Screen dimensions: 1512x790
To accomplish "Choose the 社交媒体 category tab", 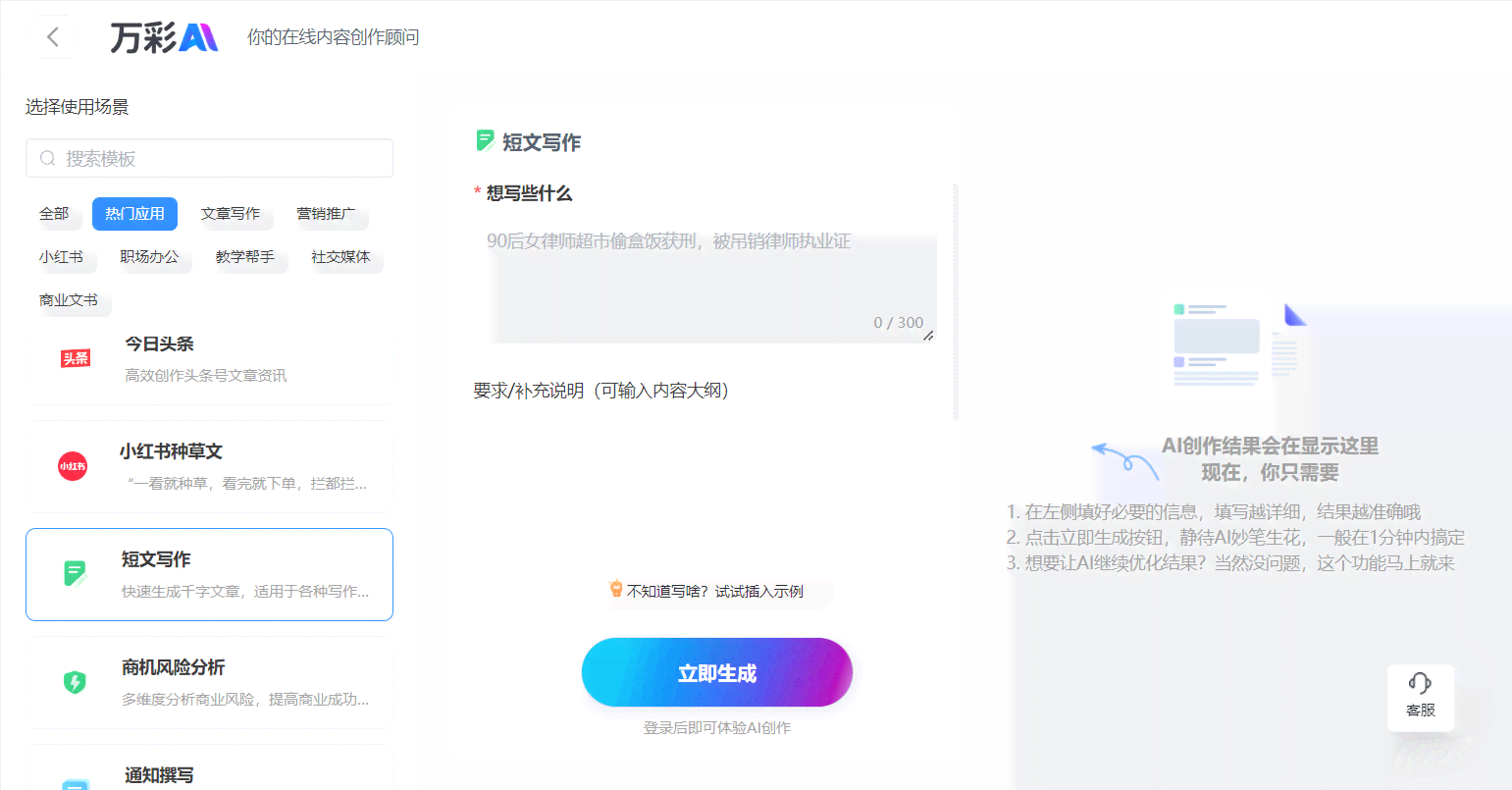I will coord(340,256).
